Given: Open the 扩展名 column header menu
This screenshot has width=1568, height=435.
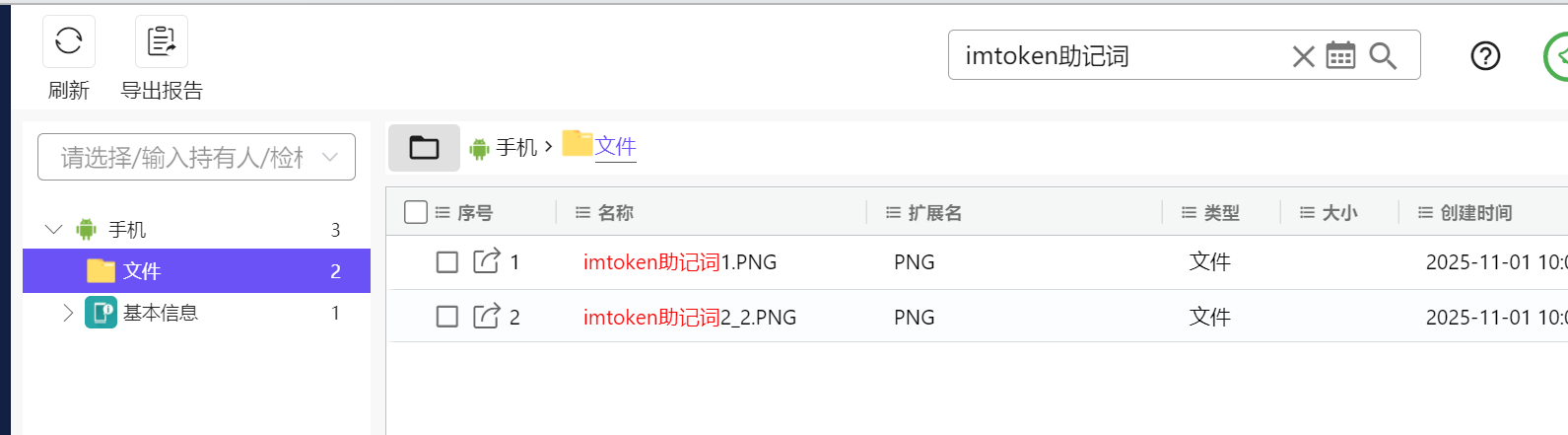Looking at the screenshot, I should [x=893, y=213].
